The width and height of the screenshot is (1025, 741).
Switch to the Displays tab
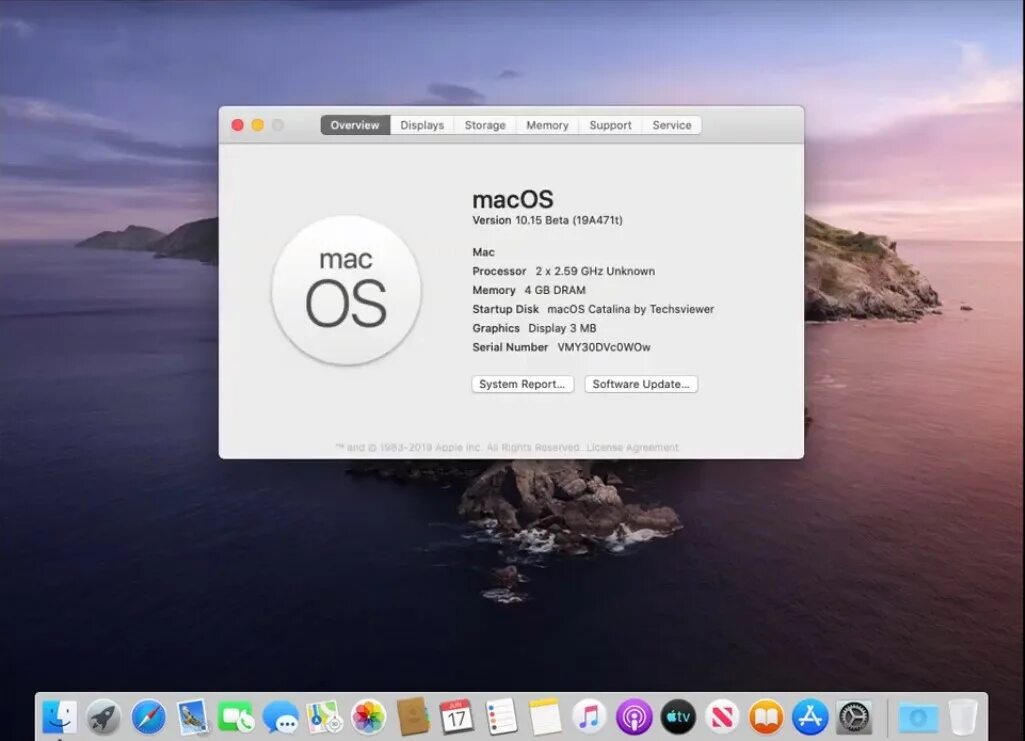422,125
